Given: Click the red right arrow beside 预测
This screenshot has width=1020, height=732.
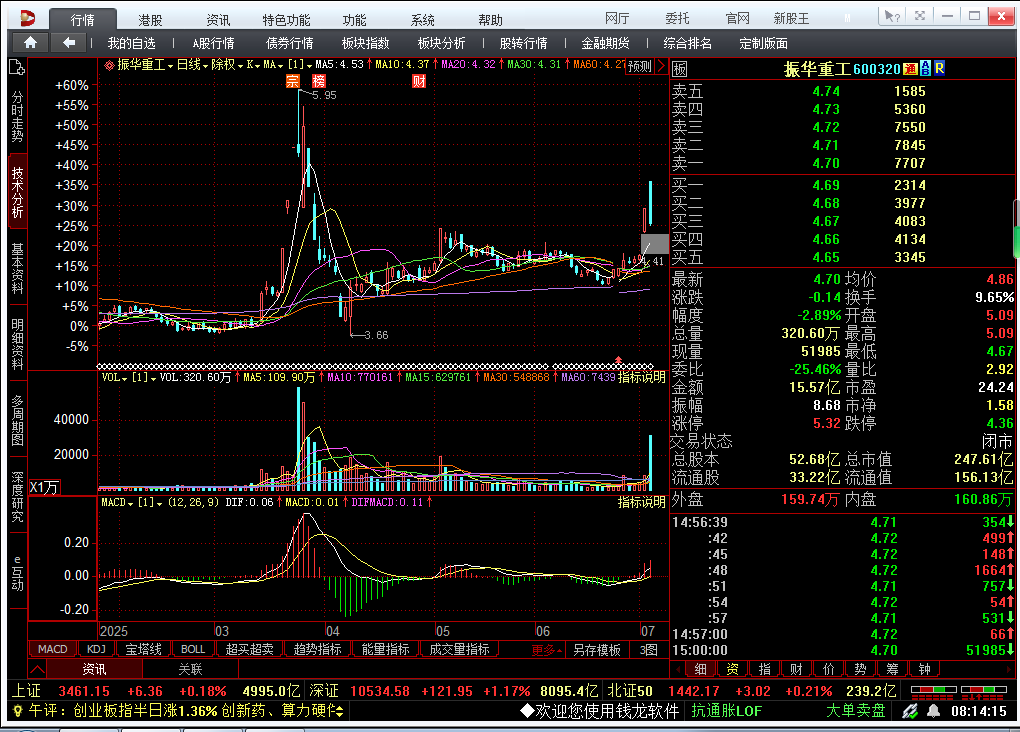Looking at the screenshot, I should (661, 66).
